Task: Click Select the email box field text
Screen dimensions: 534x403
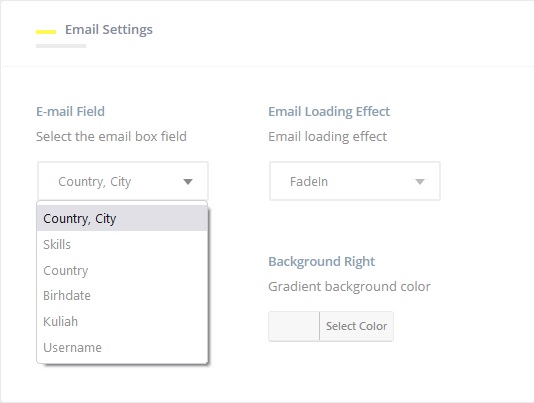Action: pos(111,137)
